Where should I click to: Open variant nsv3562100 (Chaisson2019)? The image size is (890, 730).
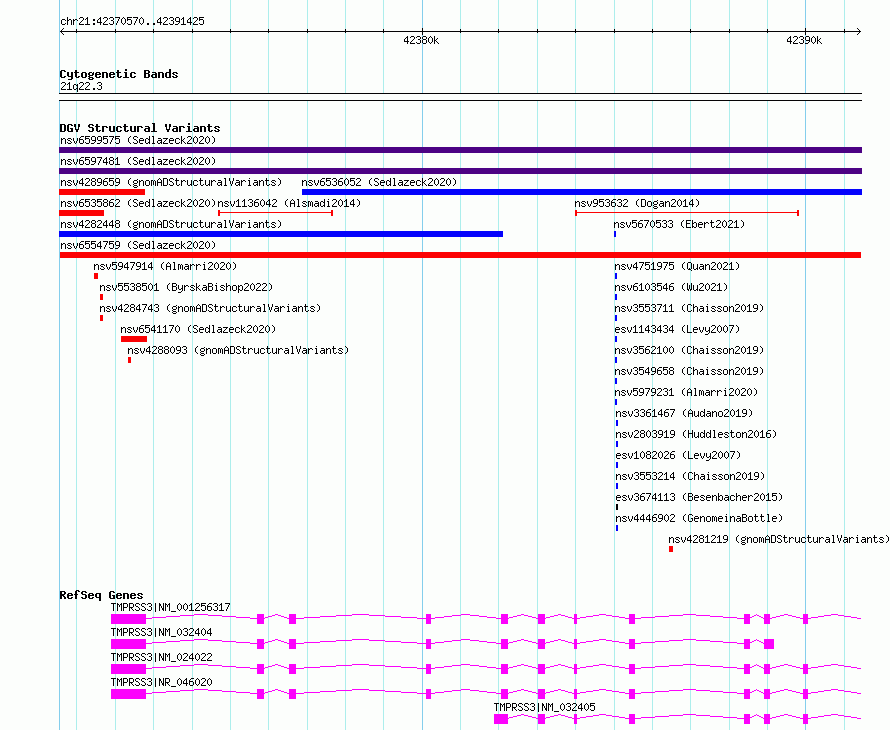[689, 350]
